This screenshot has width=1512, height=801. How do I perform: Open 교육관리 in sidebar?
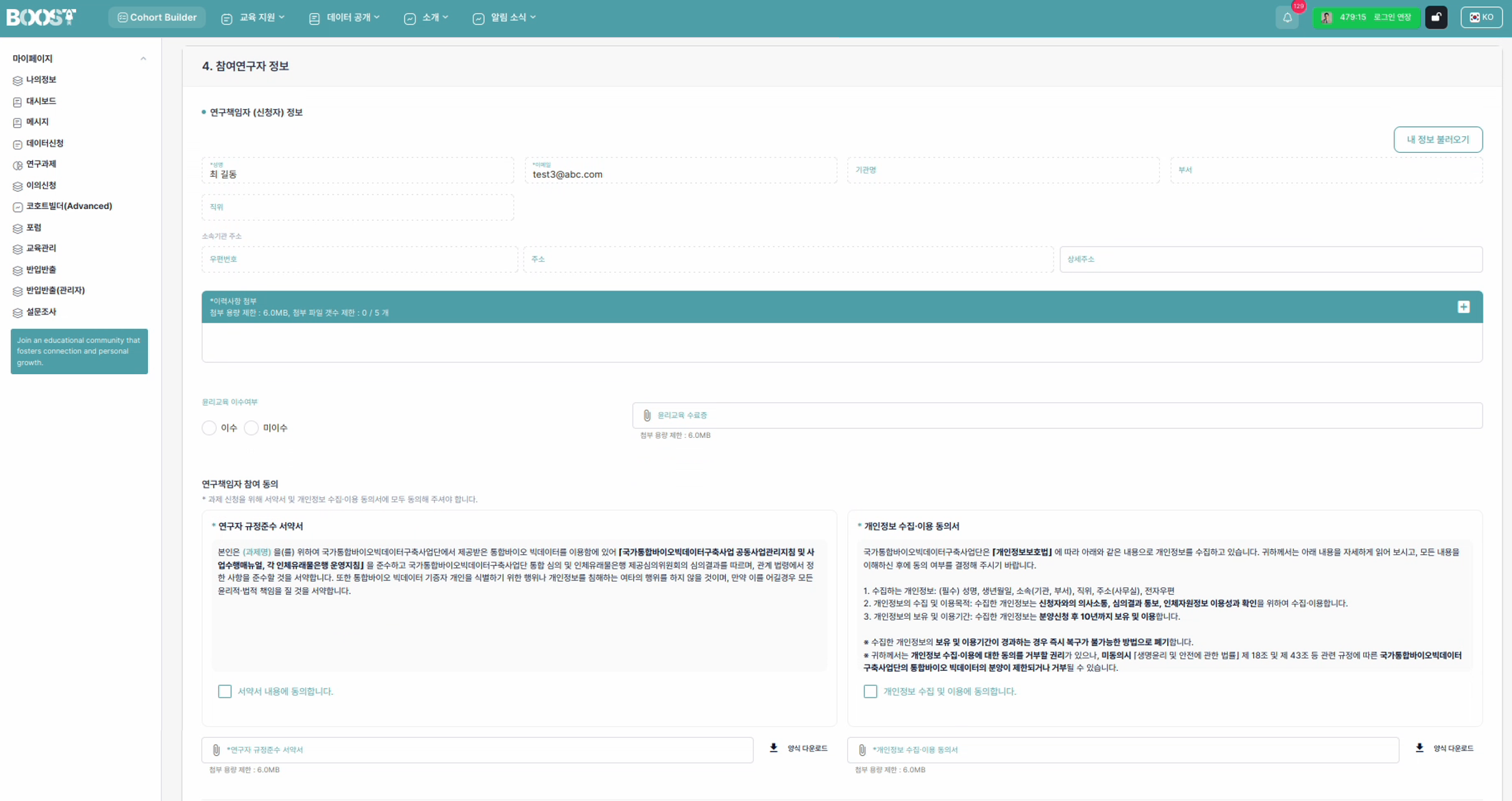pyautogui.click(x=41, y=249)
